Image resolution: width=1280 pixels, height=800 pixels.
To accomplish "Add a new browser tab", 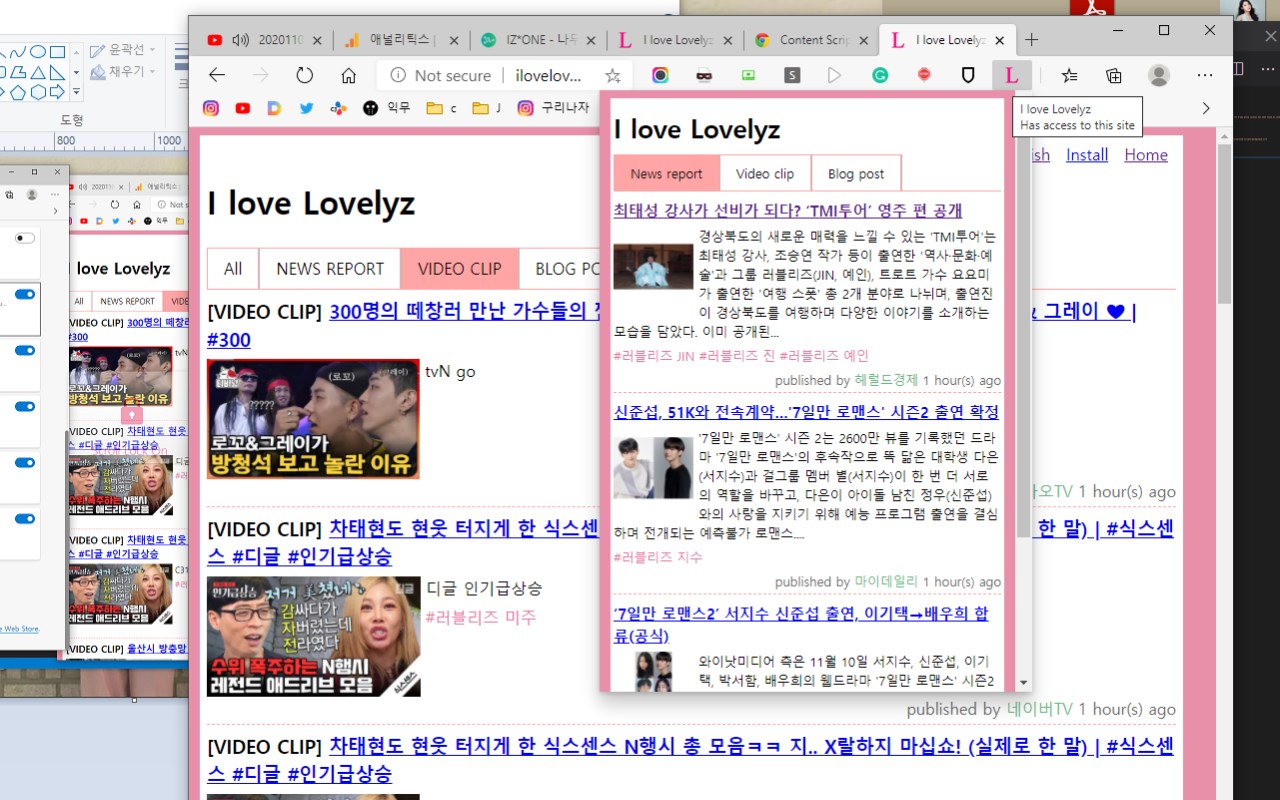I will click(x=1032, y=40).
